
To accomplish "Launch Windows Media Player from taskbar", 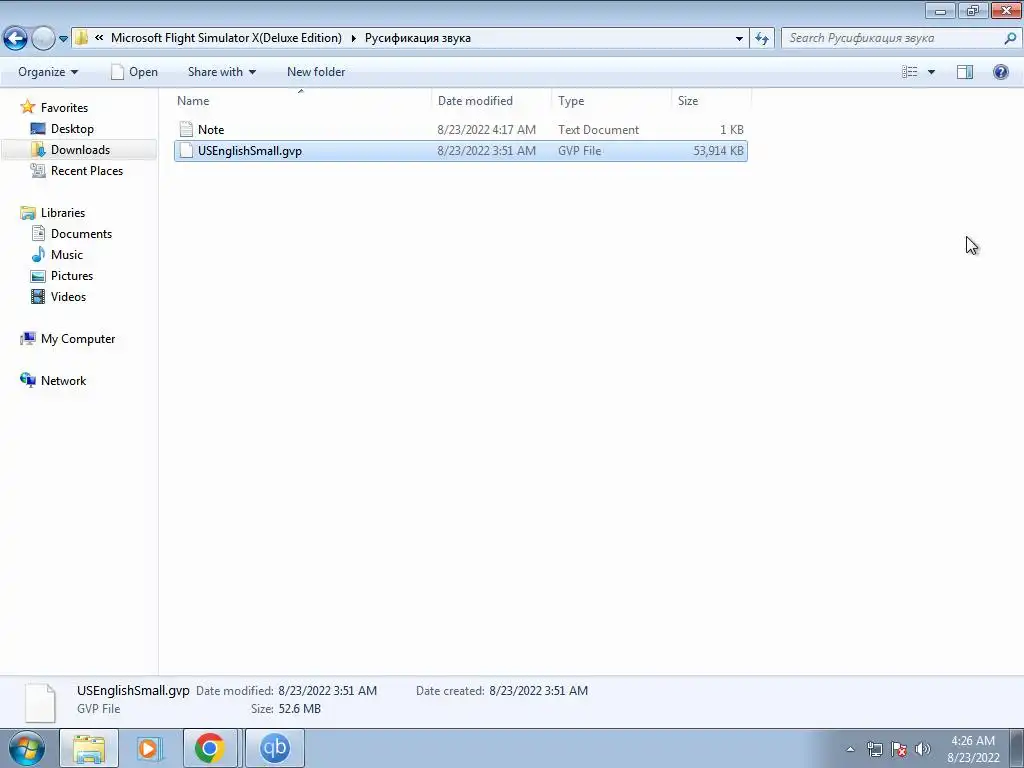I will pyautogui.click(x=150, y=748).
